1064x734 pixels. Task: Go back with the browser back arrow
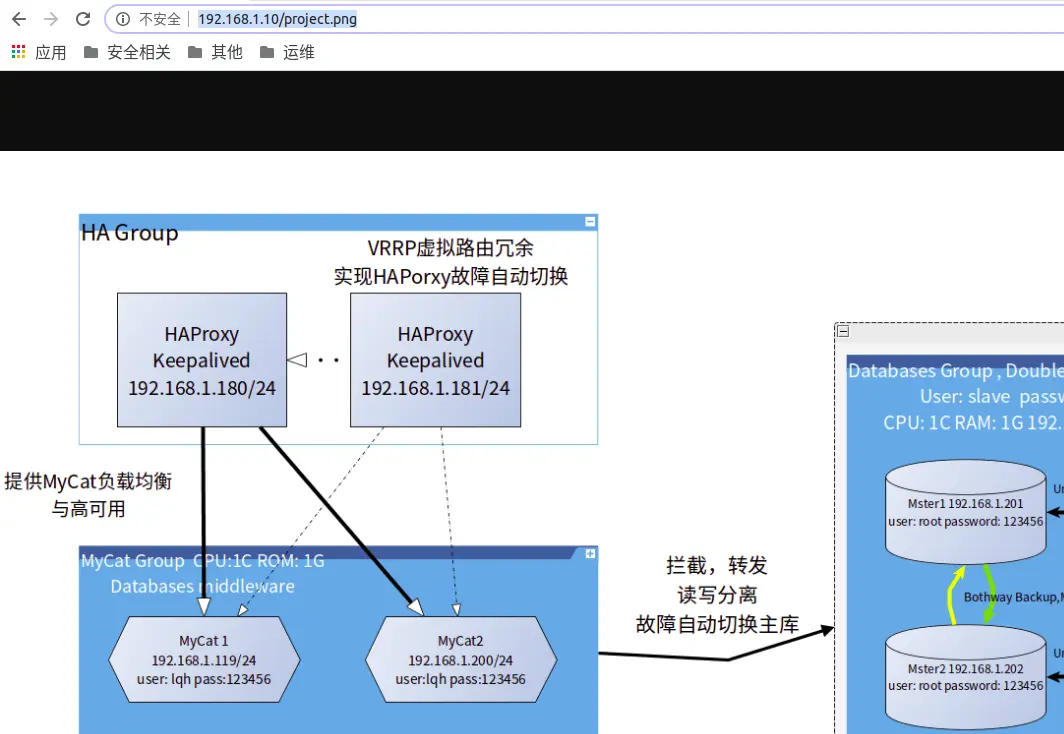(x=19, y=19)
